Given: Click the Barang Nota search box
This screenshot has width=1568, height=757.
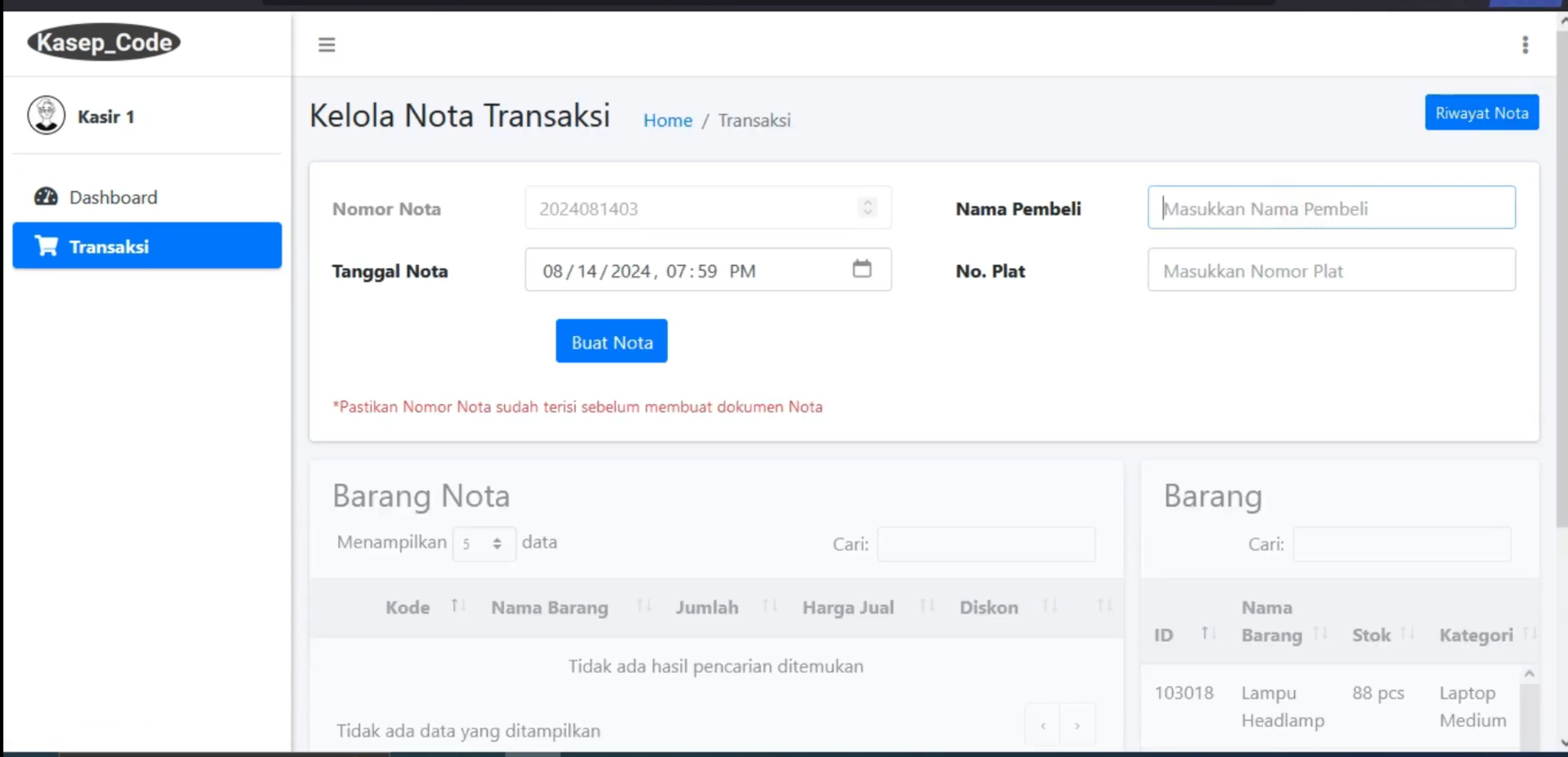Looking at the screenshot, I should 986,544.
